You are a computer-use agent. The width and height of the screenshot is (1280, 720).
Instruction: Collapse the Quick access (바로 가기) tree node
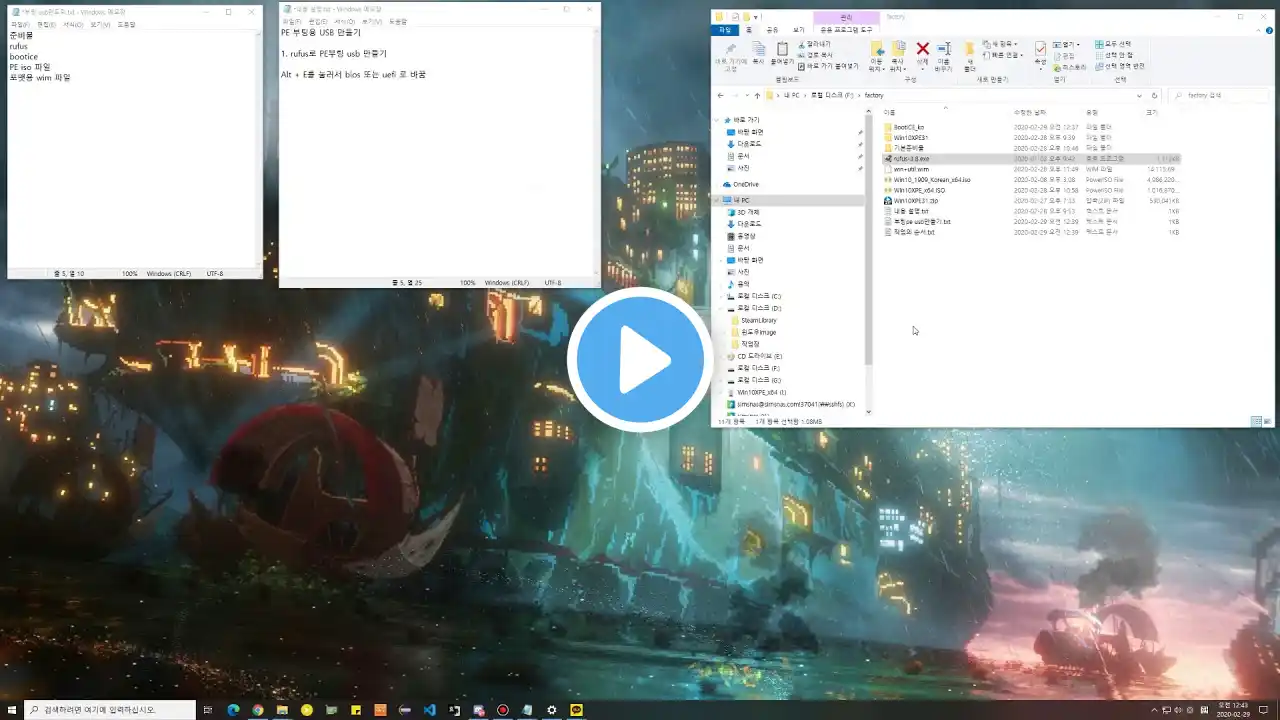718,120
